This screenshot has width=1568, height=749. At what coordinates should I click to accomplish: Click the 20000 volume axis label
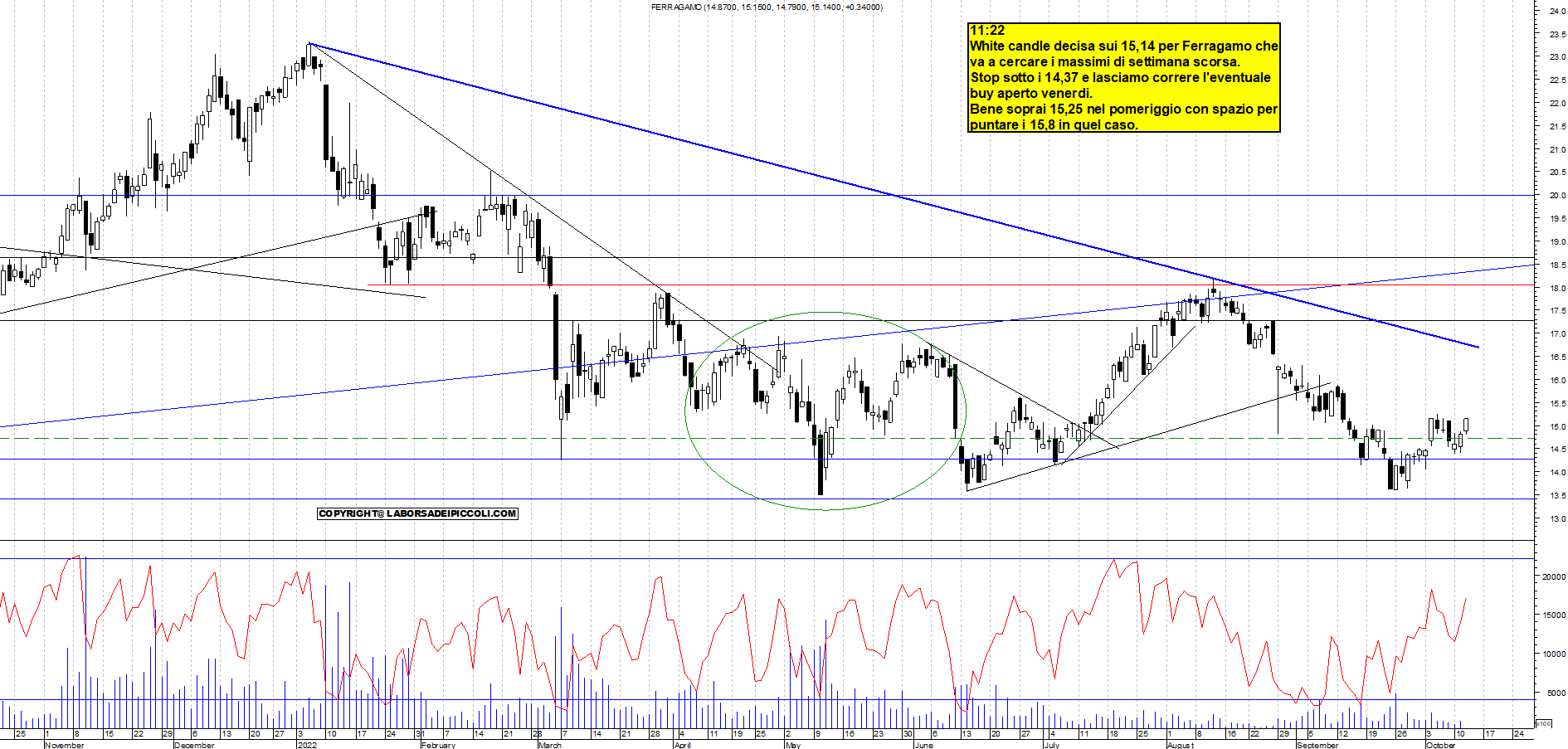(x=1554, y=576)
